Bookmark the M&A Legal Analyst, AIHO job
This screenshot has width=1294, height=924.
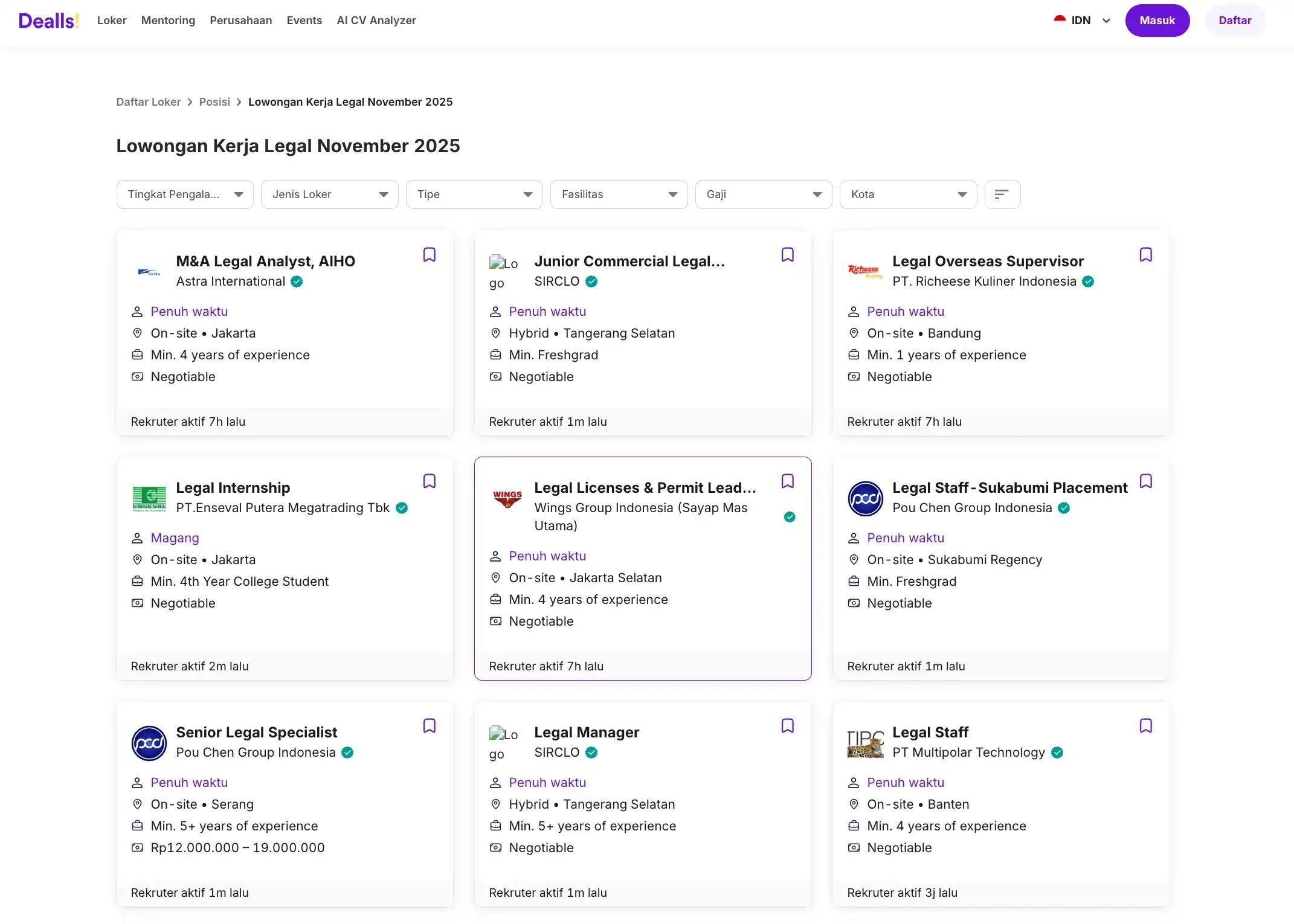click(x=429, y=255)
